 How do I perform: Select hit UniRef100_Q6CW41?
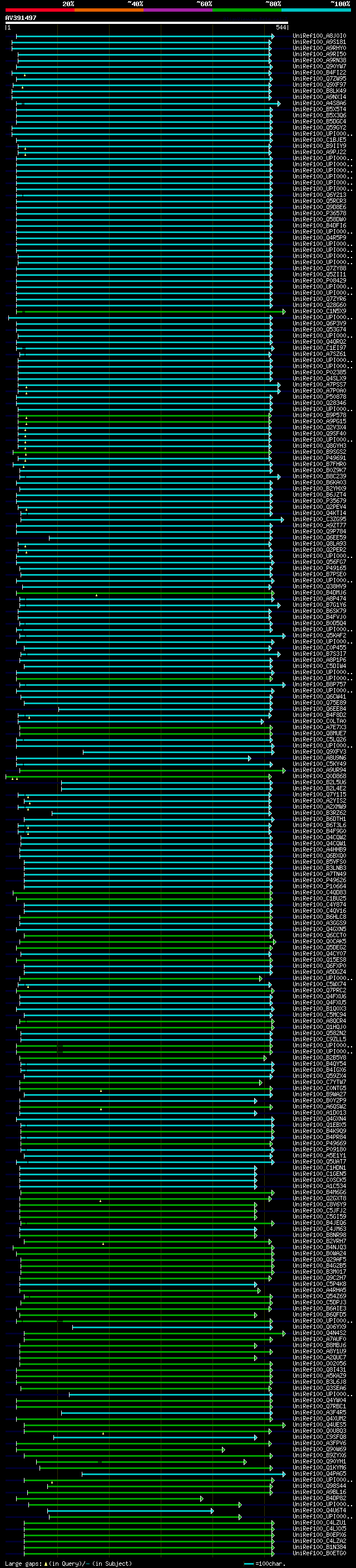click(319, 697)
